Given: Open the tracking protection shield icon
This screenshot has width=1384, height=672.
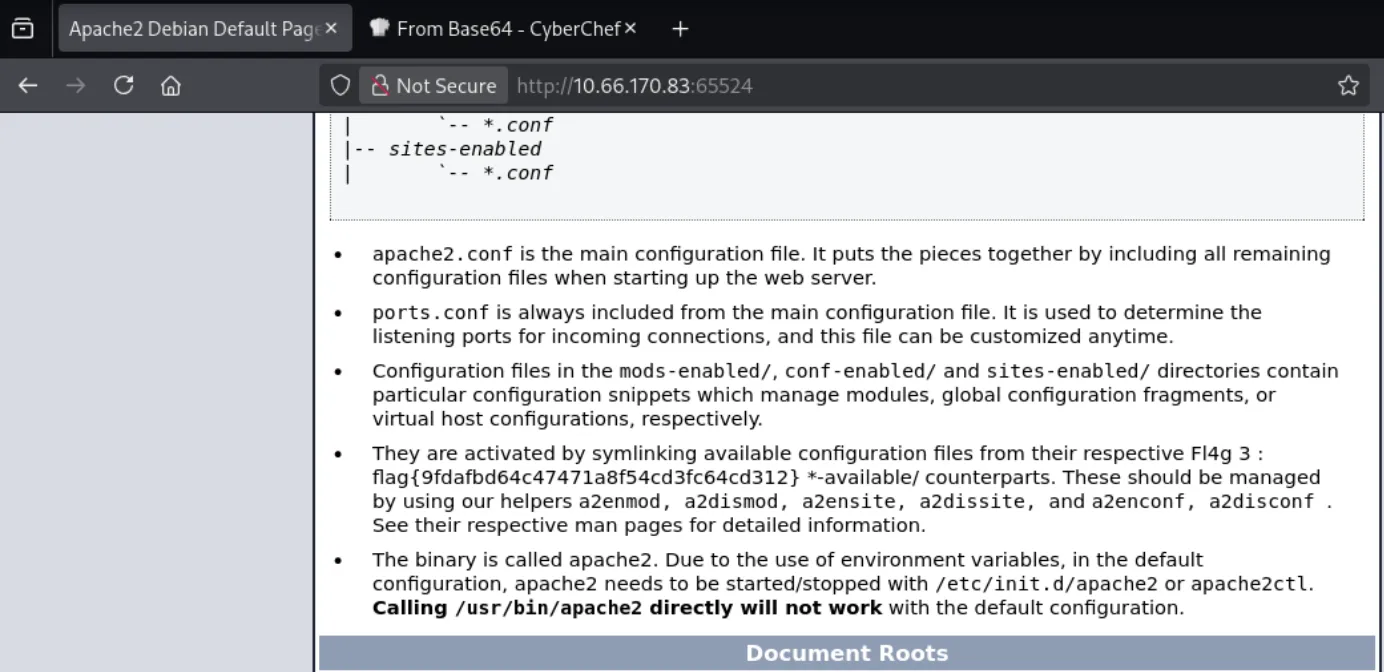Looking at the screenshot, I should pos(340,86).
